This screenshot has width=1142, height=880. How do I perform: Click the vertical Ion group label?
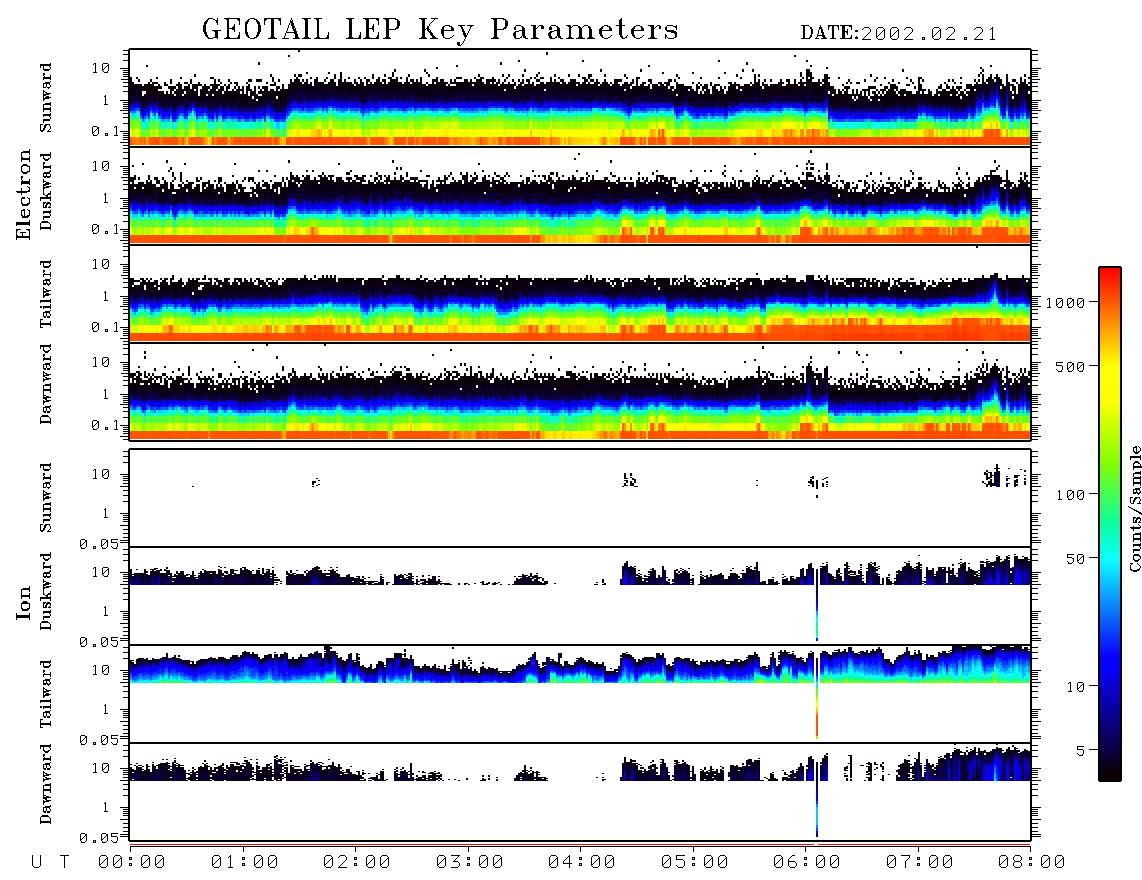coord(23,602)
